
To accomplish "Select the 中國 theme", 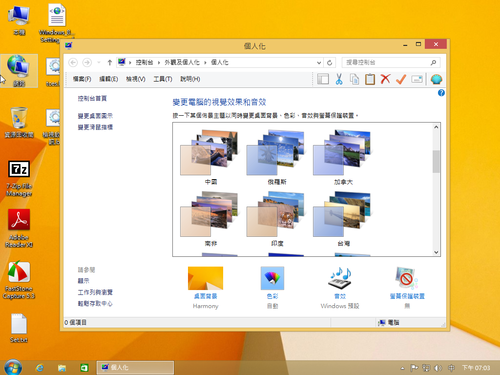I will click(210, 157).
